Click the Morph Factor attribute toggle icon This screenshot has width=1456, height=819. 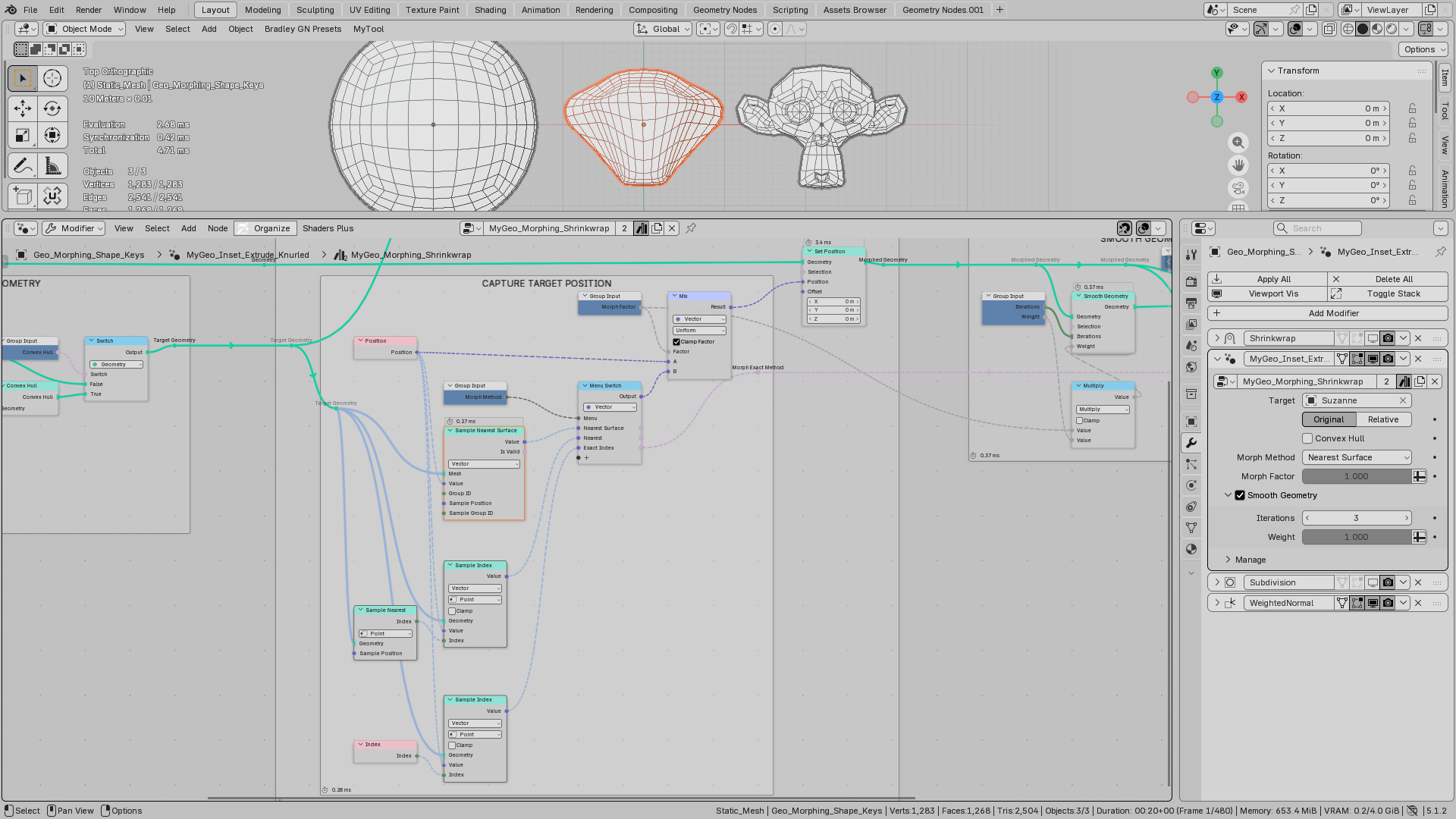click(1420, 476)
